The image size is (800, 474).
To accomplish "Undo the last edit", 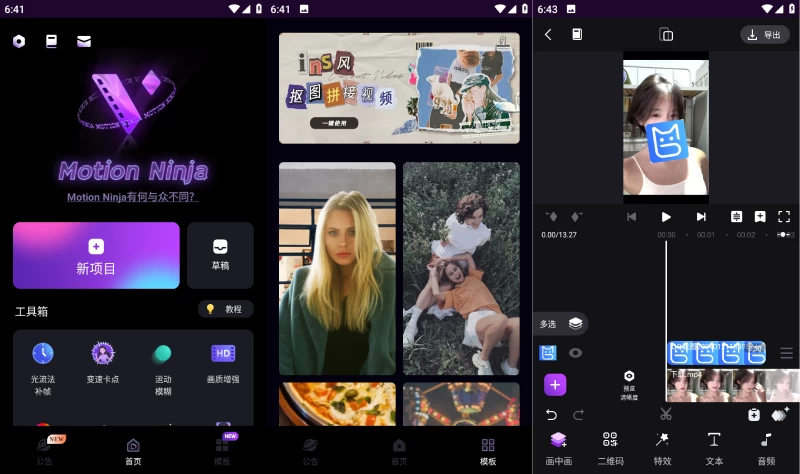I will pyautogui.click(x=552, y=415).
